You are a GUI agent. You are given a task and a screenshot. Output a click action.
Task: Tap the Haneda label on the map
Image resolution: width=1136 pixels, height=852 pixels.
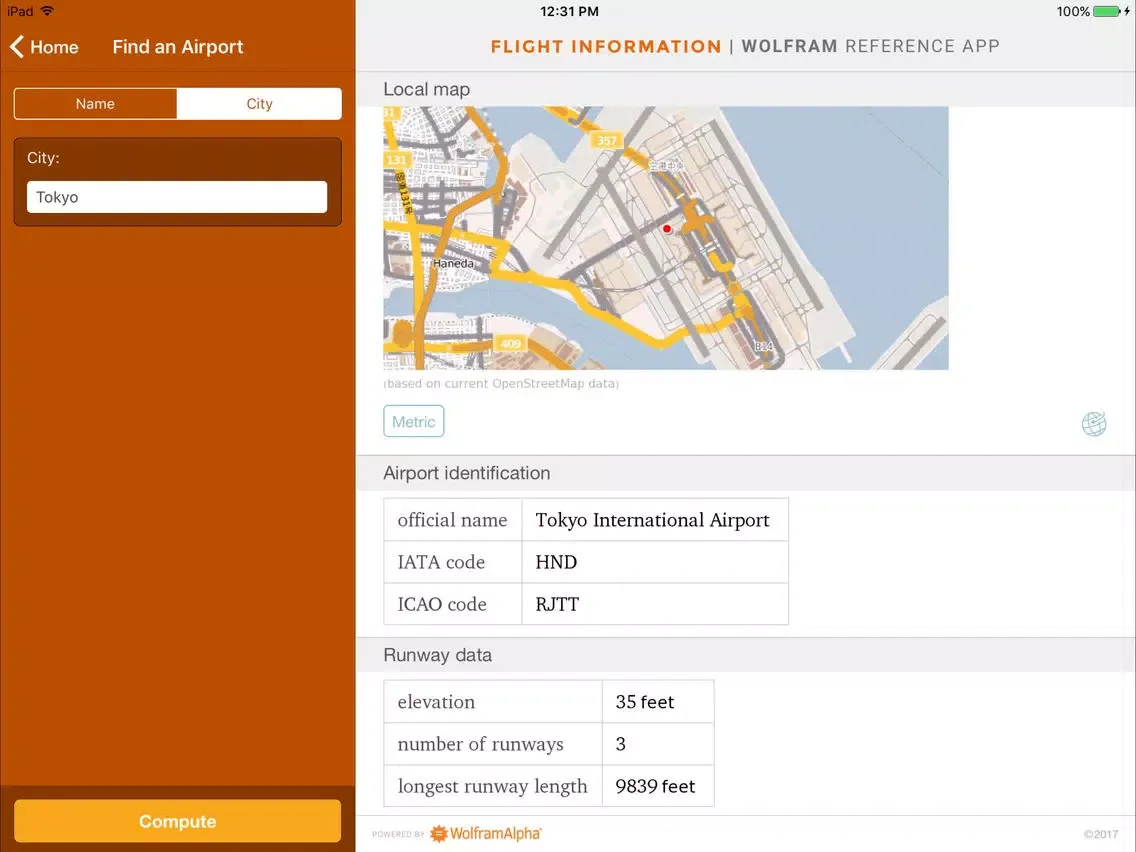click(x=454, y=264)
